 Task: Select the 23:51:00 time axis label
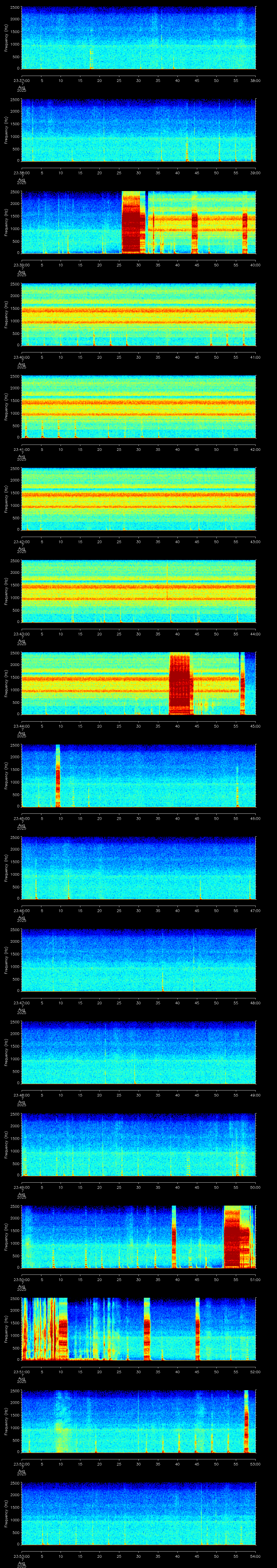pyautogui.click(x=21, y=1371)
